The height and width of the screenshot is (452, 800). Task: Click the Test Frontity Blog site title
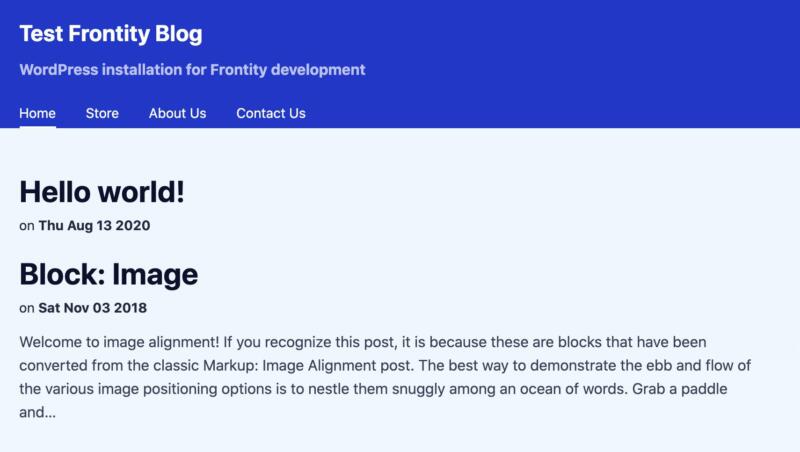coord(111,34)
